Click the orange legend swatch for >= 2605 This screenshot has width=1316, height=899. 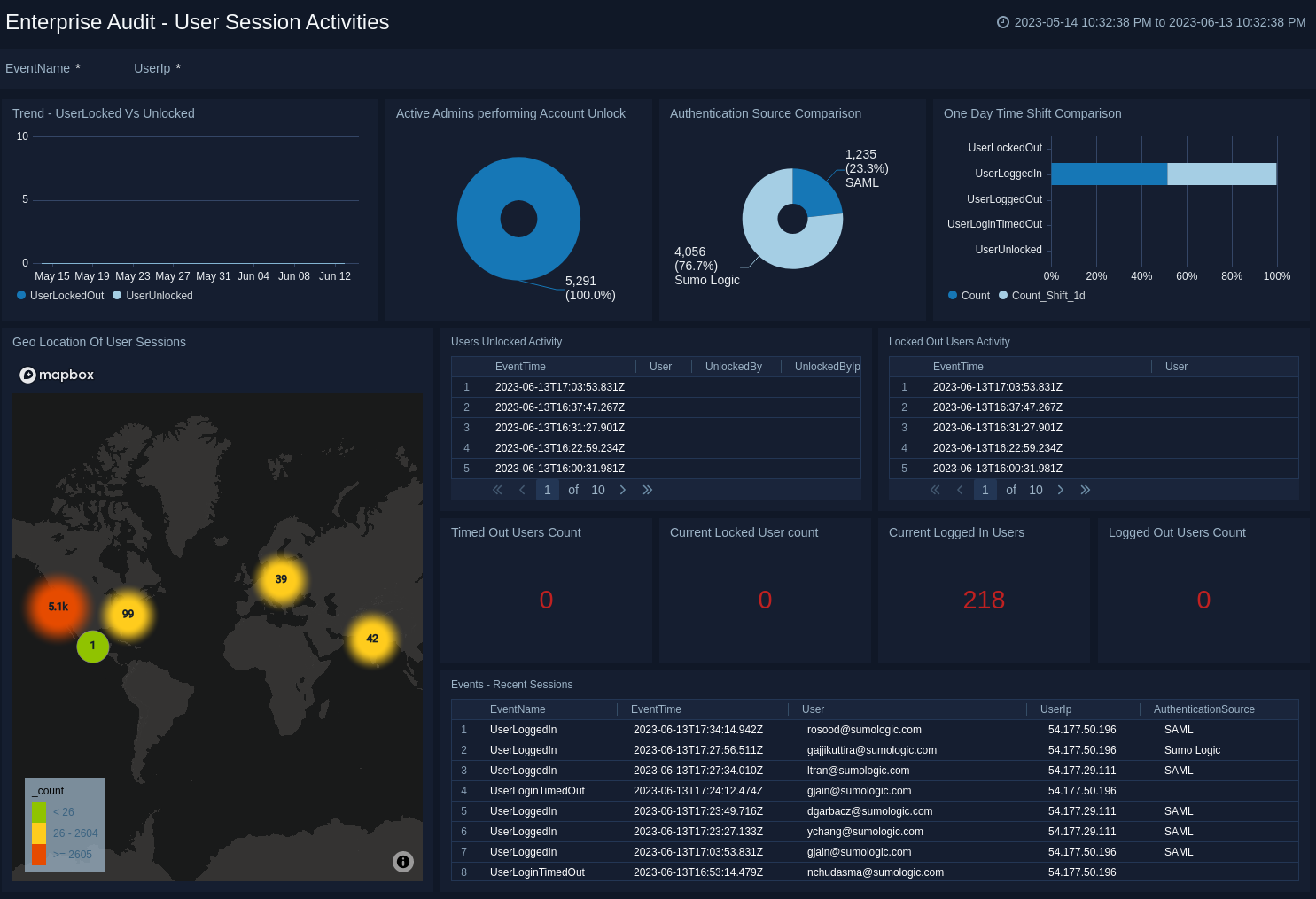pos(39,855)
